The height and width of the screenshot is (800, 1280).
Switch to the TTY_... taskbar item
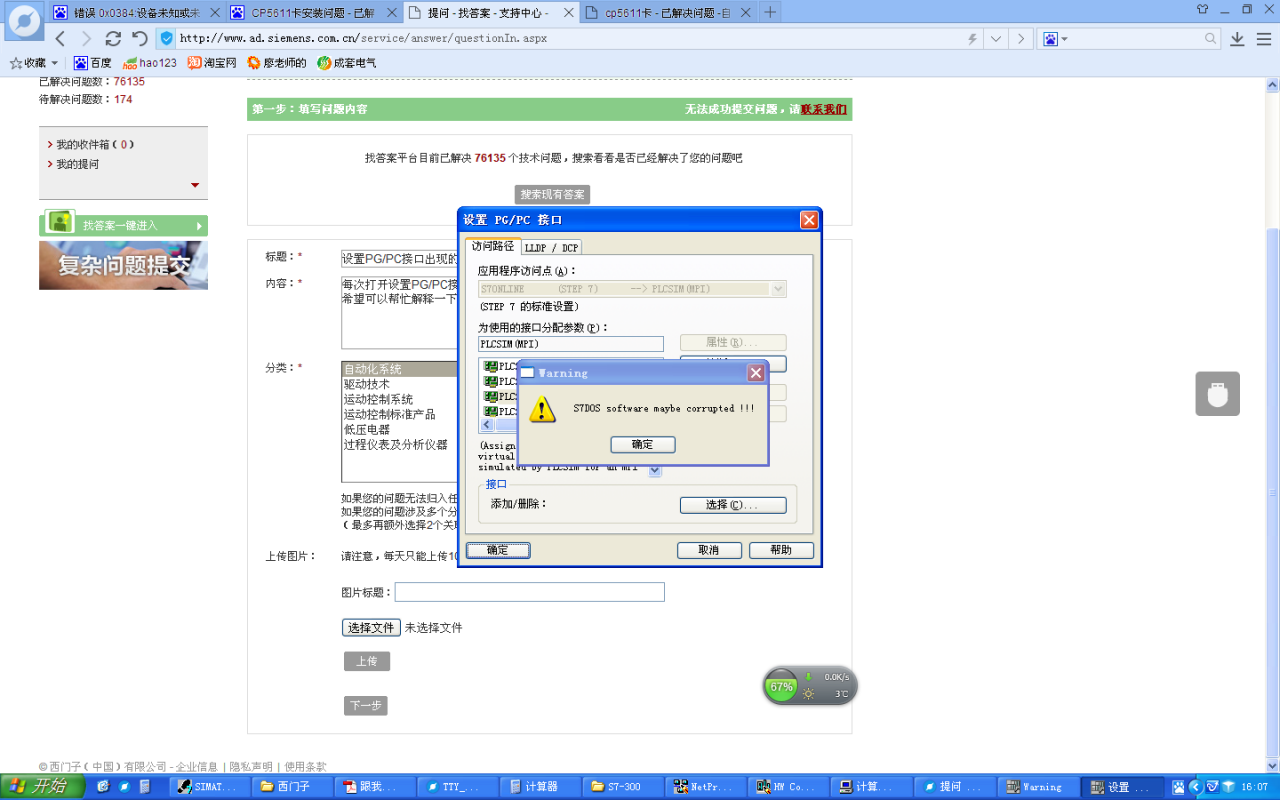click(x=457, y=787)
